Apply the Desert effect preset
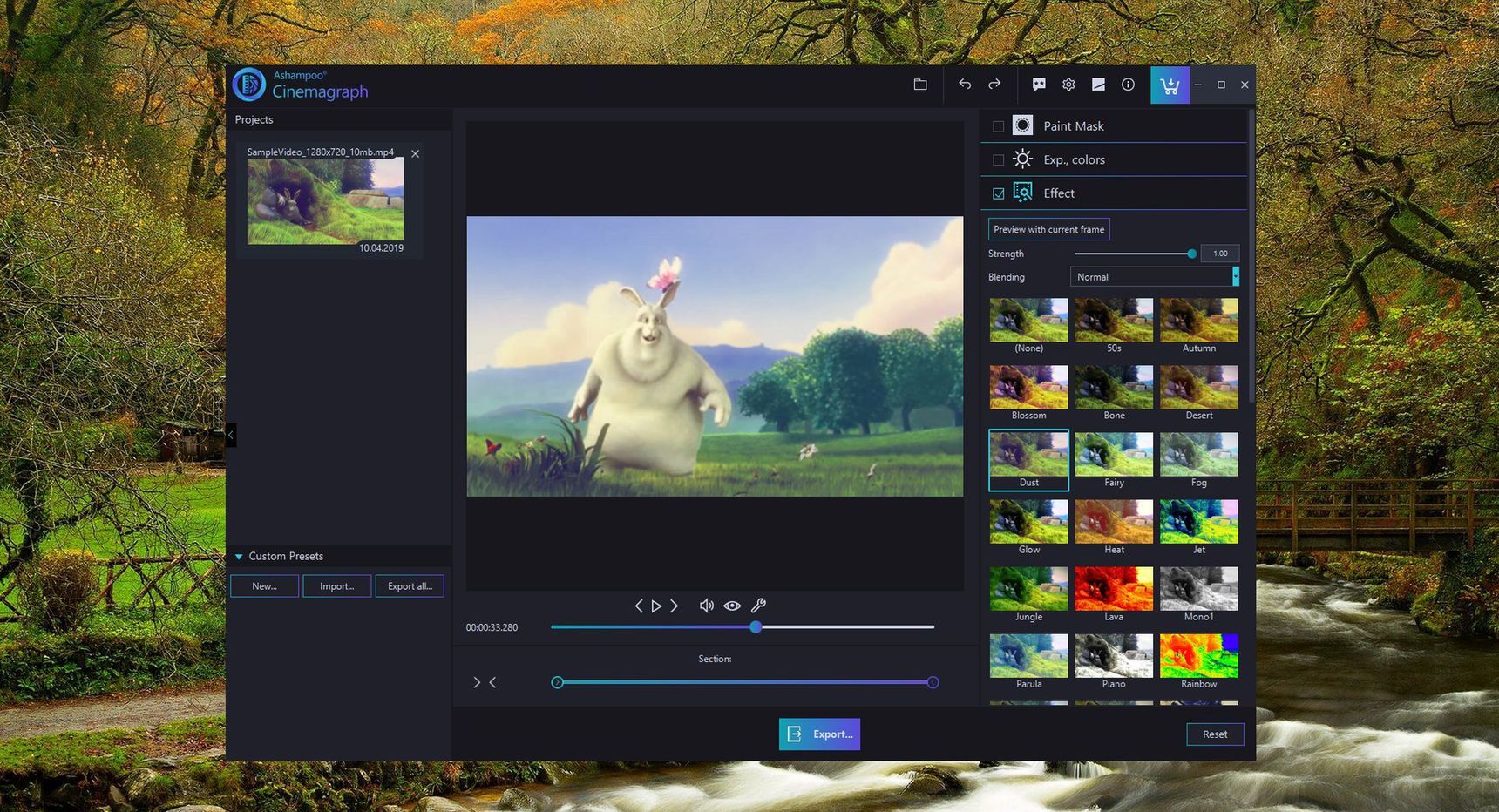The image size is (1499, 812). point(1199,393)
